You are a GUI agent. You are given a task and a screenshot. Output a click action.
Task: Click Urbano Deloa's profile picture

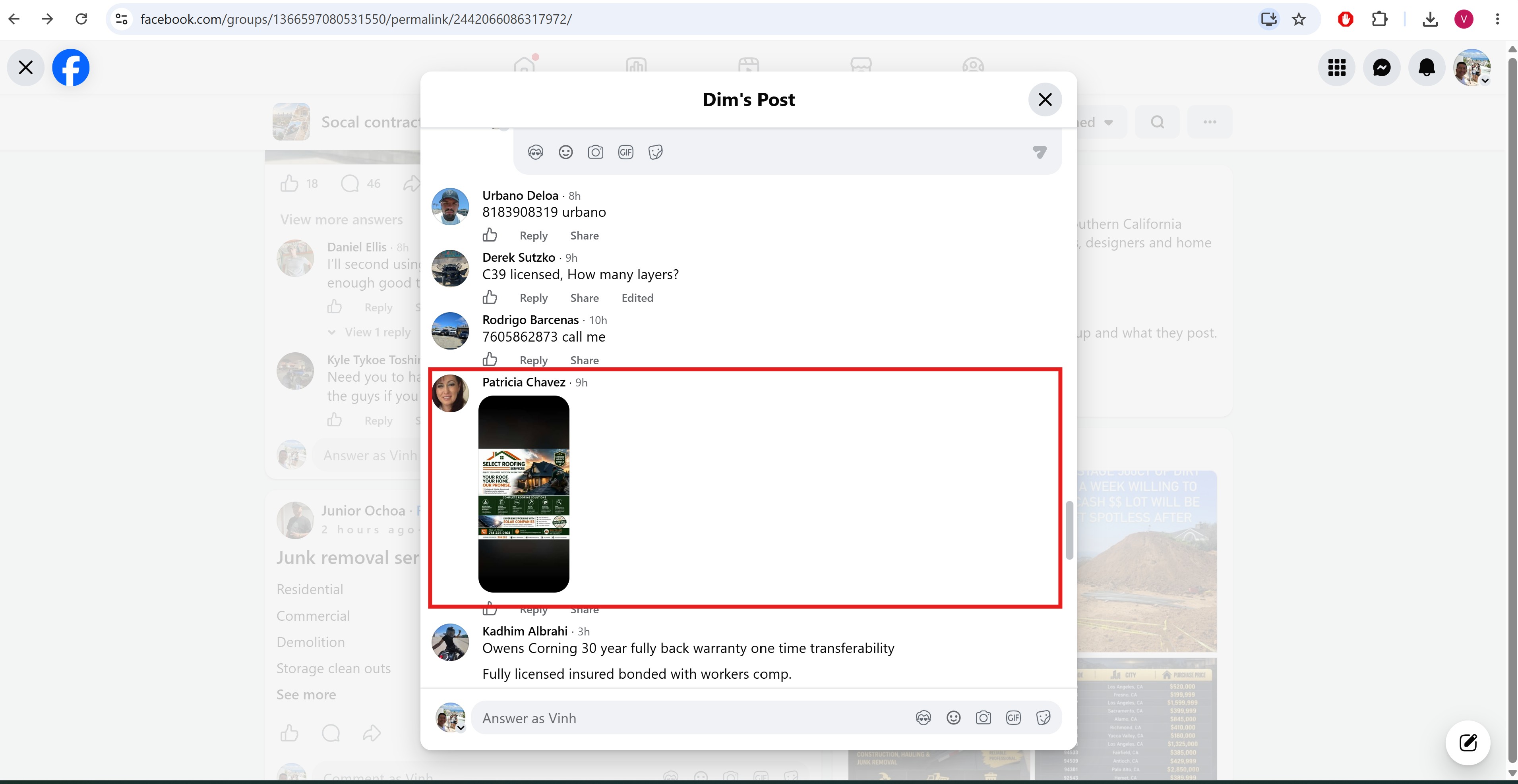pos(450,207)
